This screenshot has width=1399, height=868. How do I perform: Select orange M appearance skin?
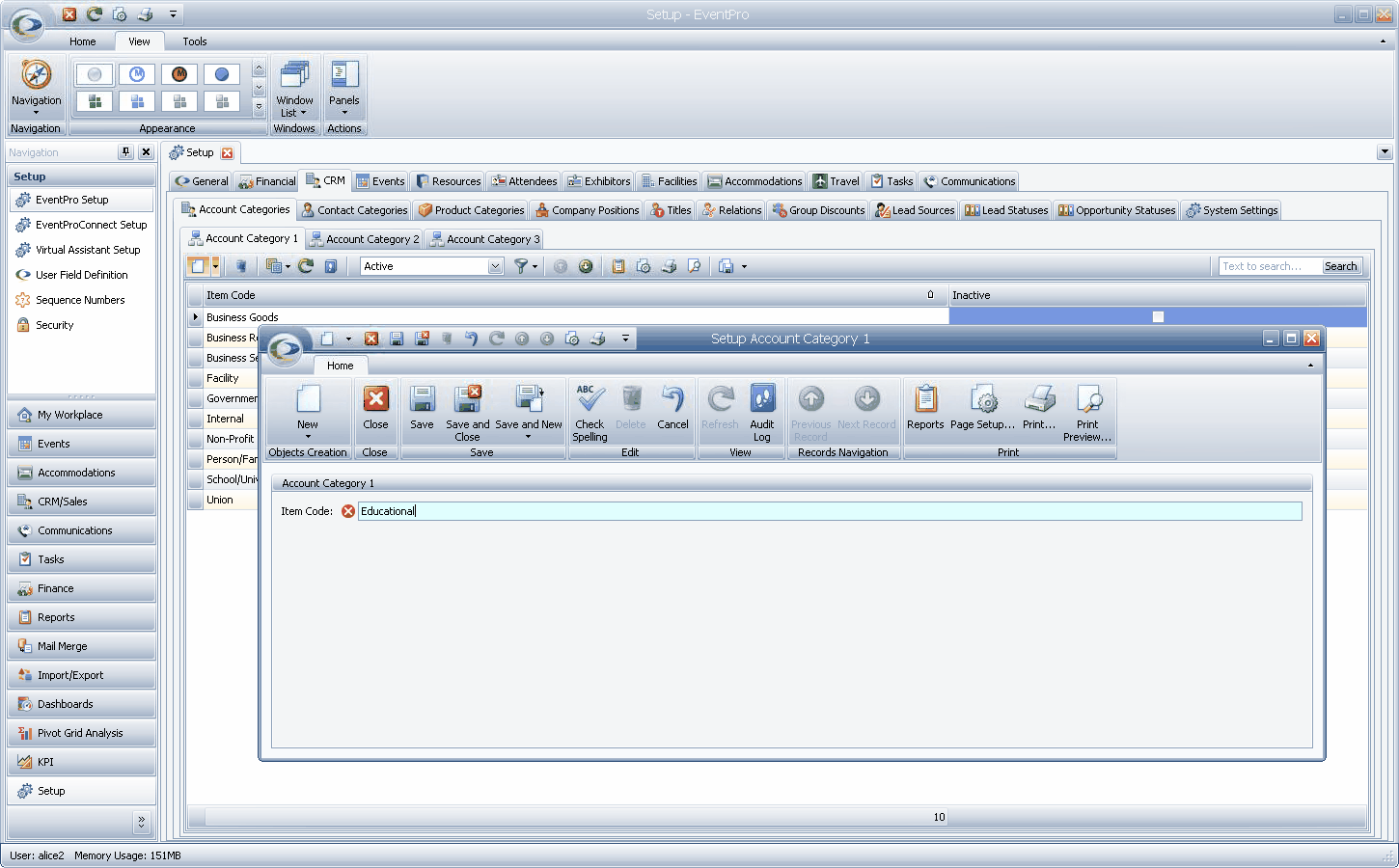tap(179, 74)
